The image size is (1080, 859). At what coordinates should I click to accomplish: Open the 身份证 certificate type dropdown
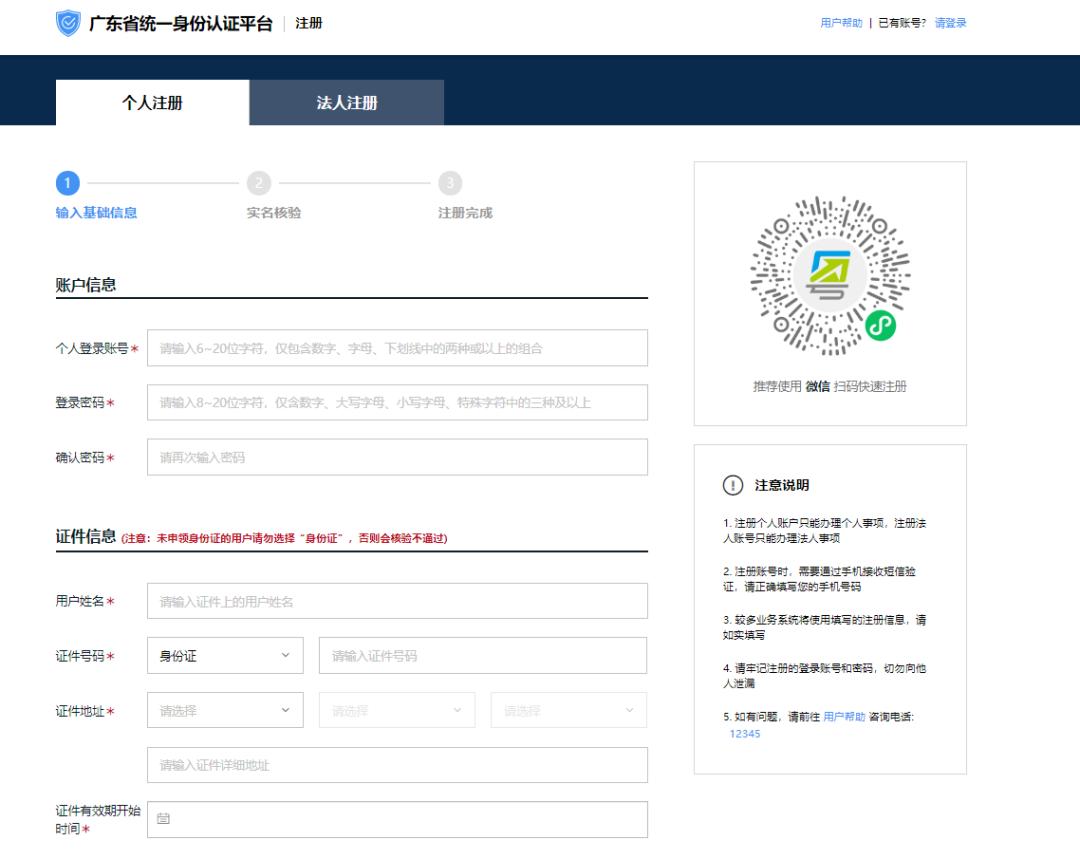[224, 655]
